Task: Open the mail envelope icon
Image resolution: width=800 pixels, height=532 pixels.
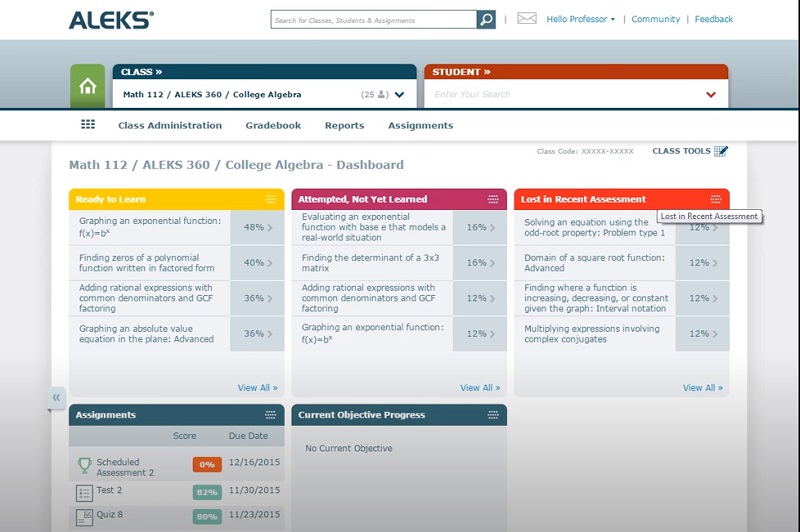Action: pyautogui.click(x=527, y=19)
